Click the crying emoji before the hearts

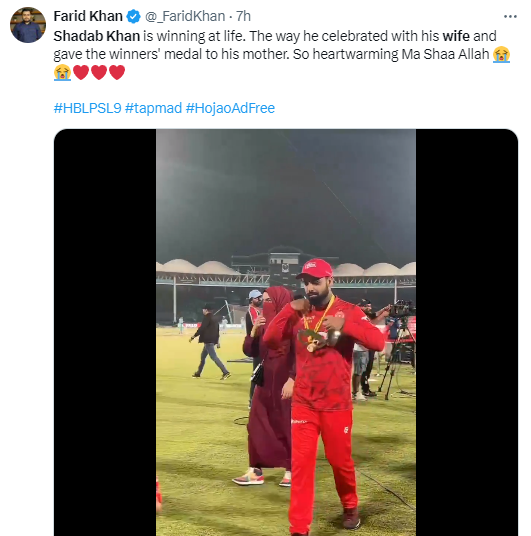(62, 72)
